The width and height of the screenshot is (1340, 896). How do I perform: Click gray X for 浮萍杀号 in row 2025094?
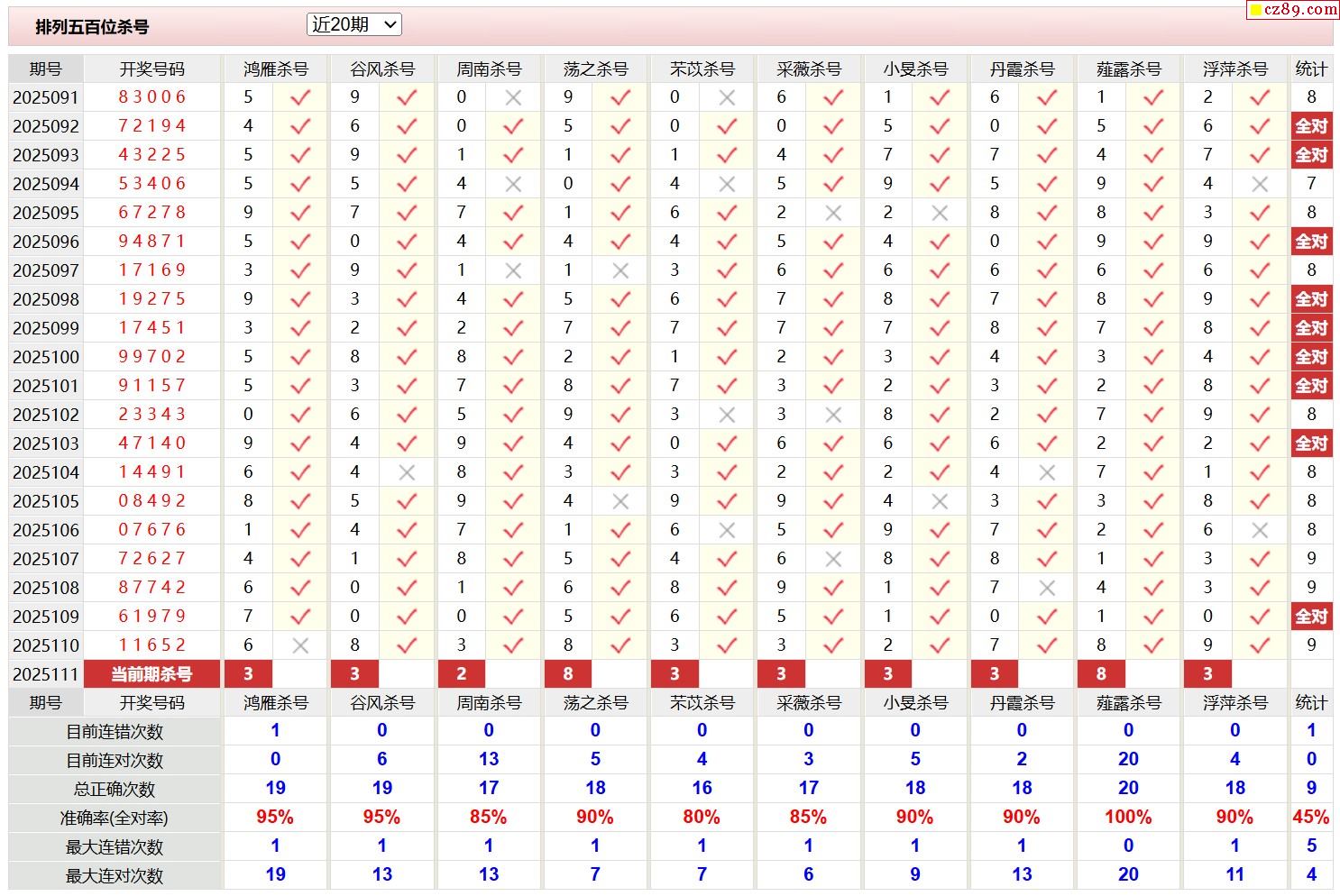click(x=1260, y=184)
